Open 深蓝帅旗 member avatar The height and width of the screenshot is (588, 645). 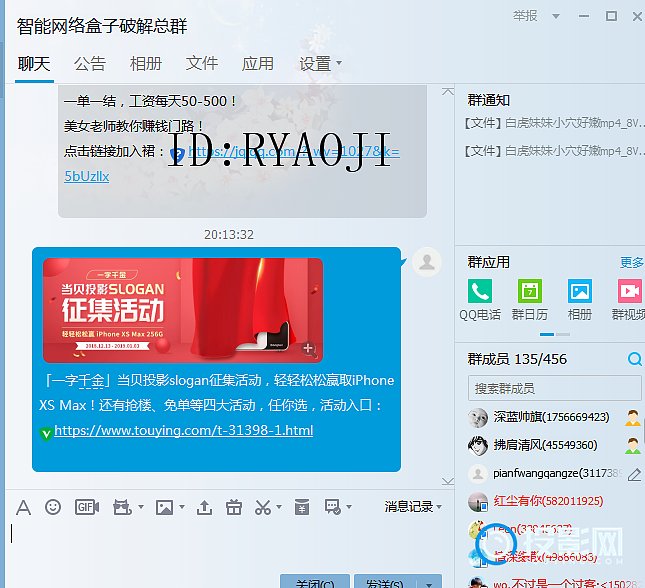[x=478, y=418]
